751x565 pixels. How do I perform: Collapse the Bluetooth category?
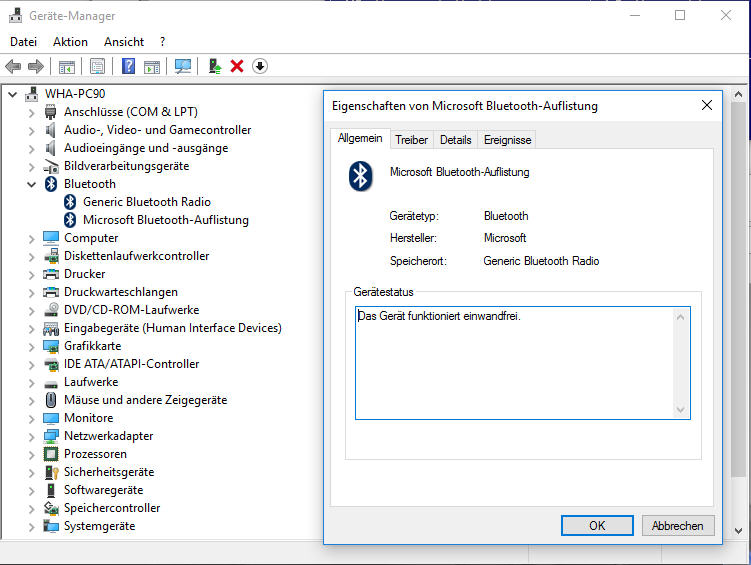point(32,184)
